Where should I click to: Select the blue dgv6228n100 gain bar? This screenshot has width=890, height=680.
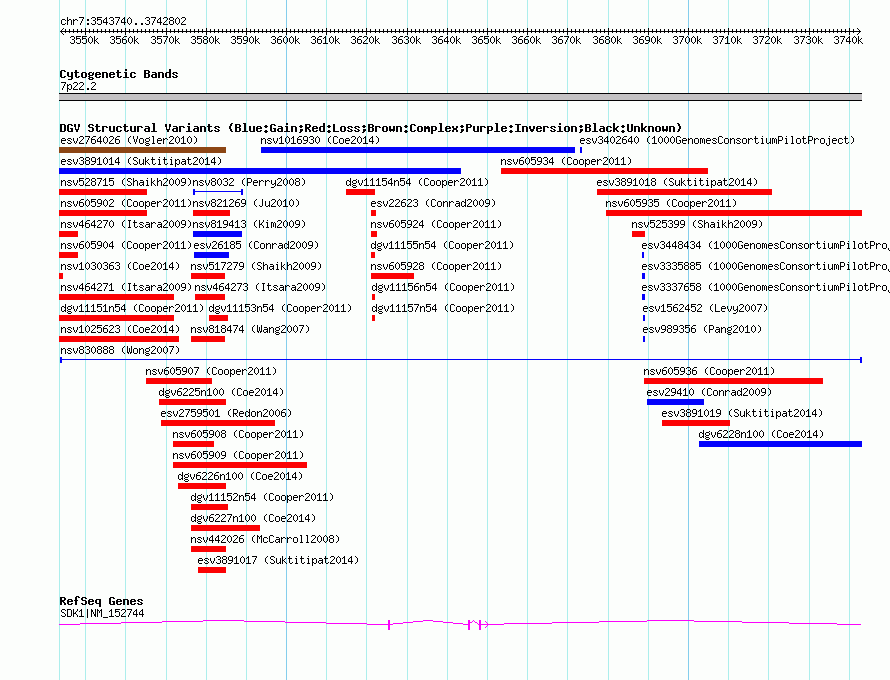[x=780, y=444]
